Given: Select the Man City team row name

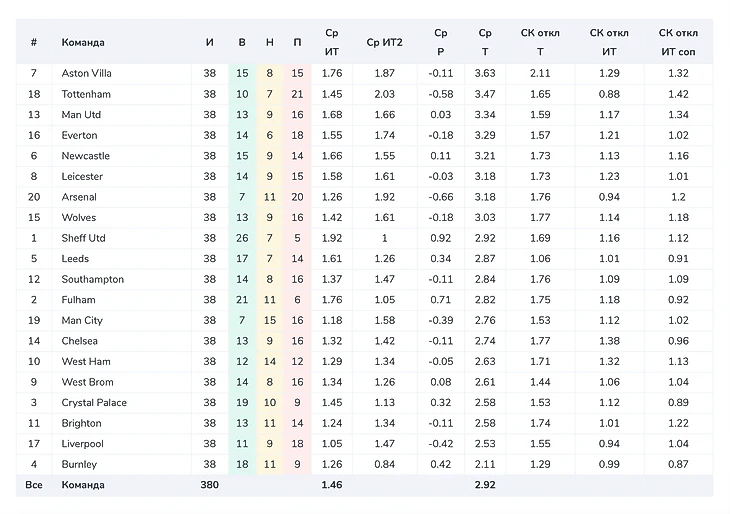Looking at the screenshot, I should point(82,320).
